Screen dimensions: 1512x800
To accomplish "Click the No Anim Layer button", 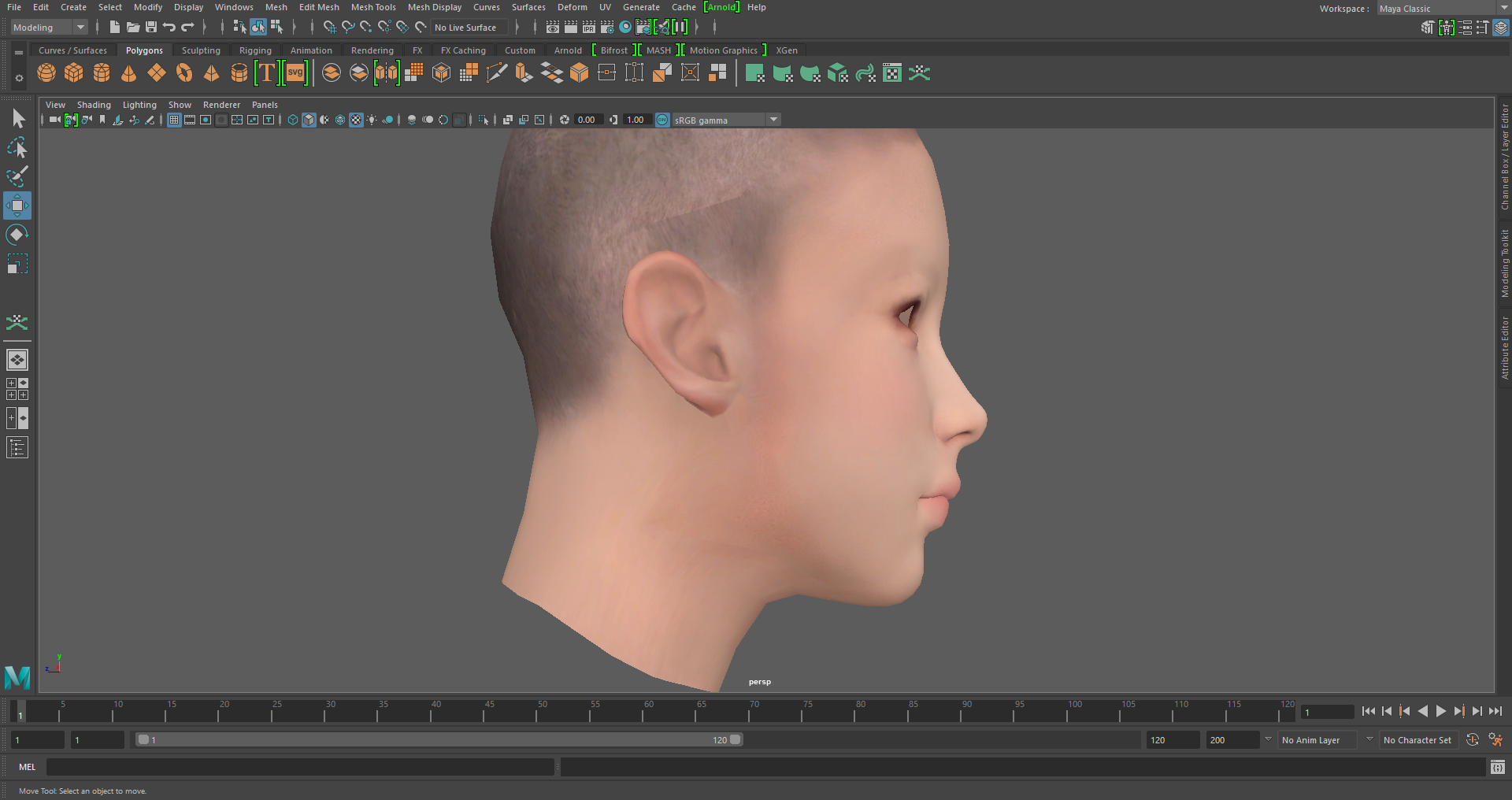I will pos(1310,740).
